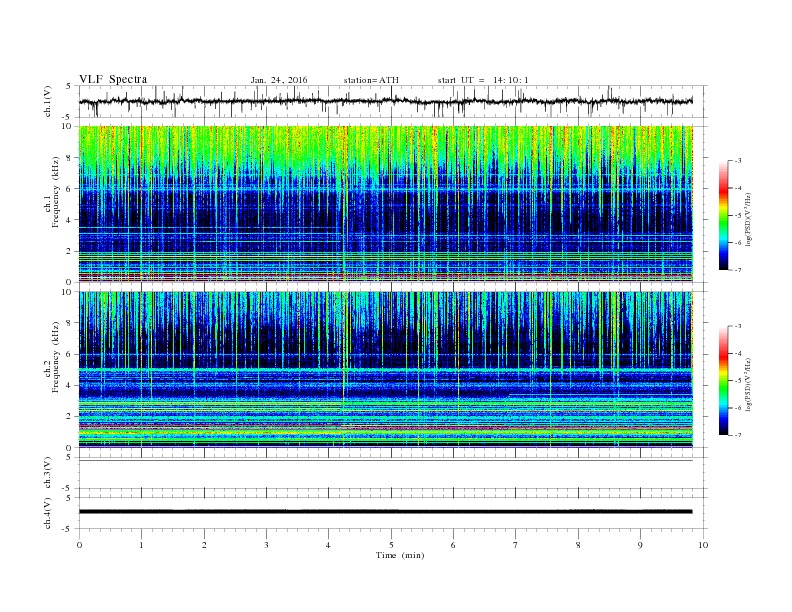
Task: Click inside the ch.2 spectrogram panel
Action: click(x=385, y=369)
